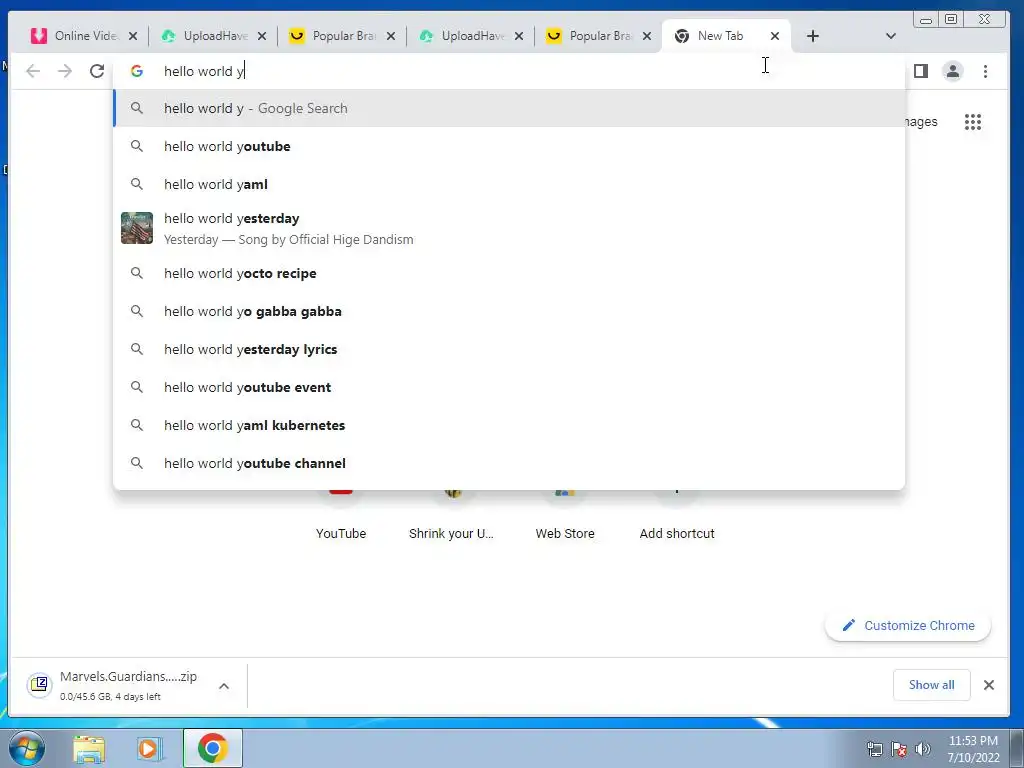The width and height of the screenshot is (1024, 768).
Task: Dismiss the downloads bar with X
Action: pyautogui.click(x=989, y=685)
